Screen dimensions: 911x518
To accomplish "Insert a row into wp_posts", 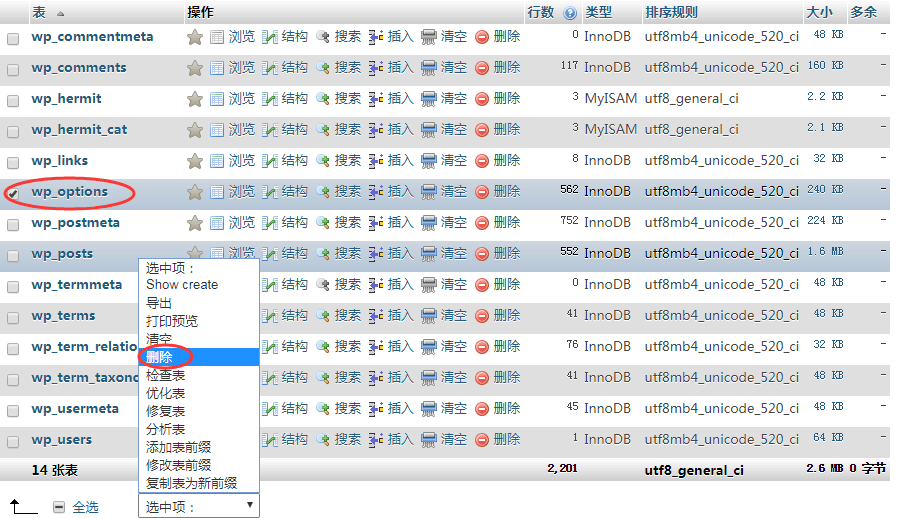I will point(391,254).
